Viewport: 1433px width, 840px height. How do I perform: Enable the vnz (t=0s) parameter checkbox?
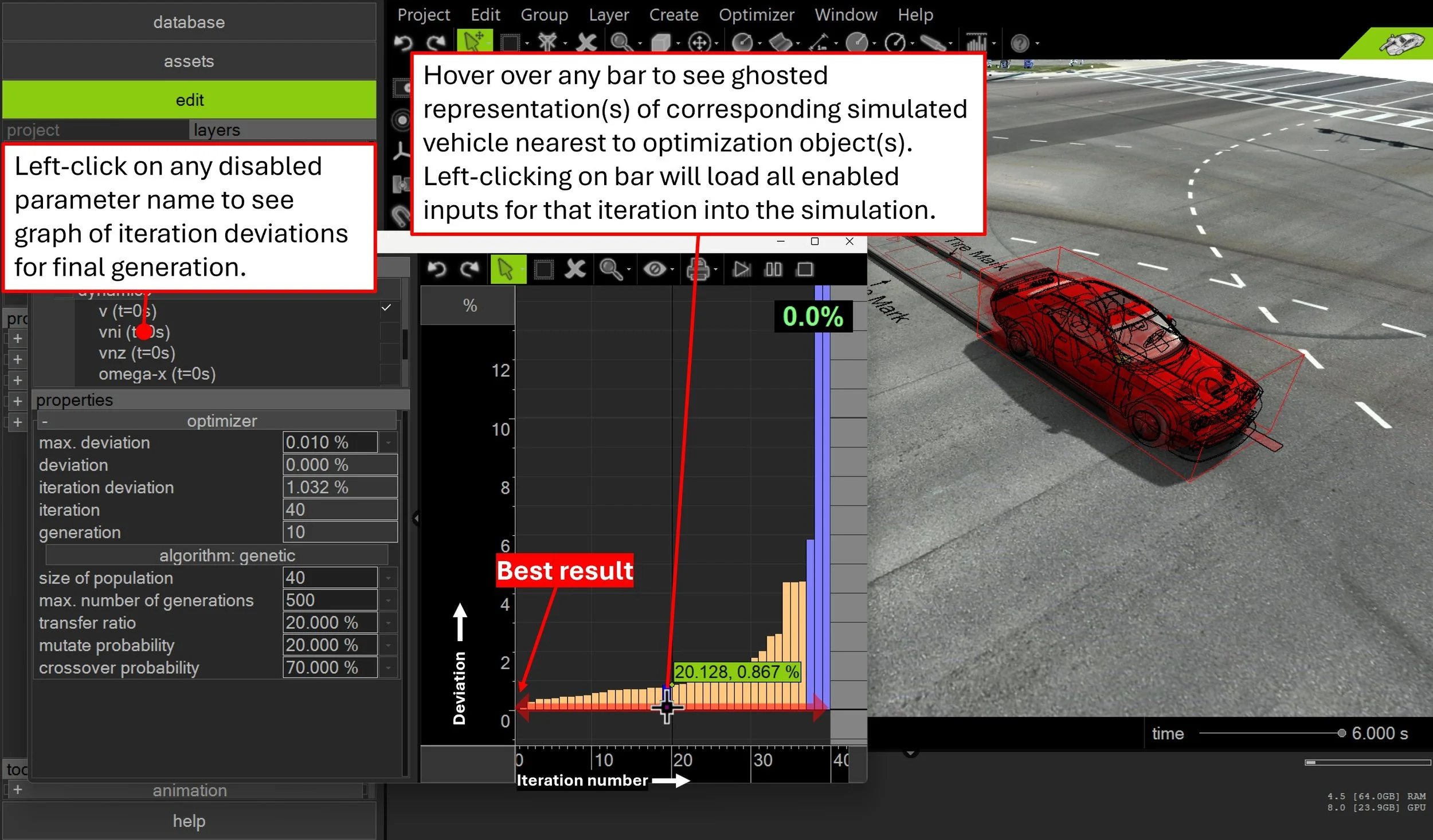point(389,353)
